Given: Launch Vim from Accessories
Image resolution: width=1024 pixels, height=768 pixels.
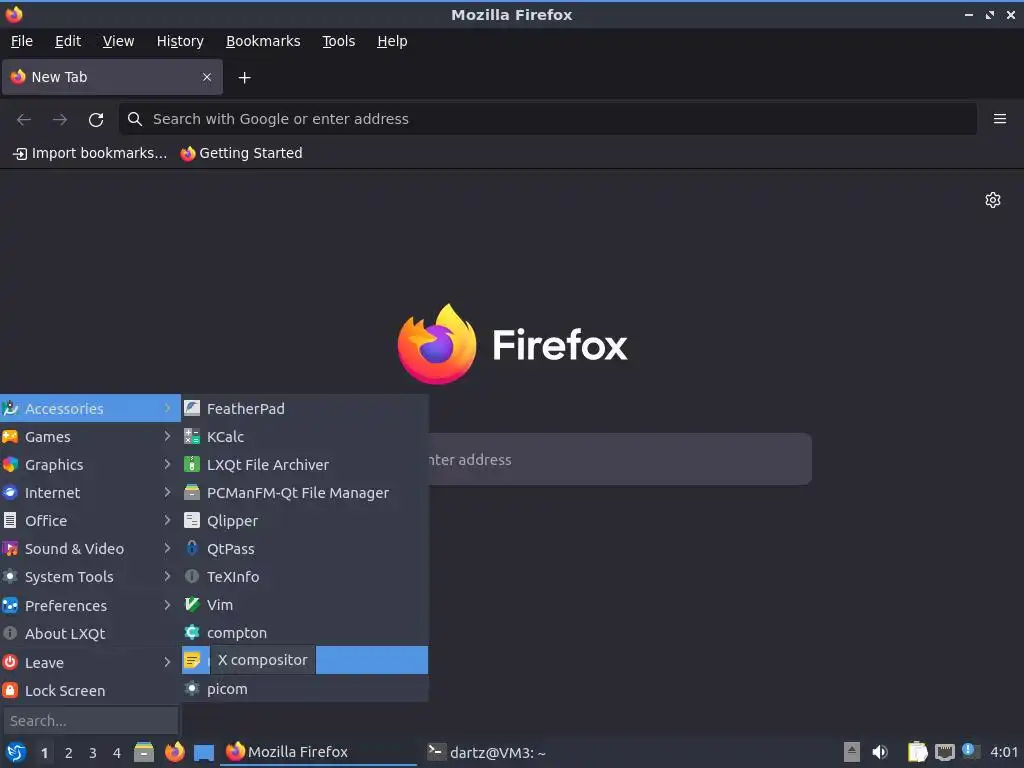Looking at the screenshot, I should [x=305, y=605].
